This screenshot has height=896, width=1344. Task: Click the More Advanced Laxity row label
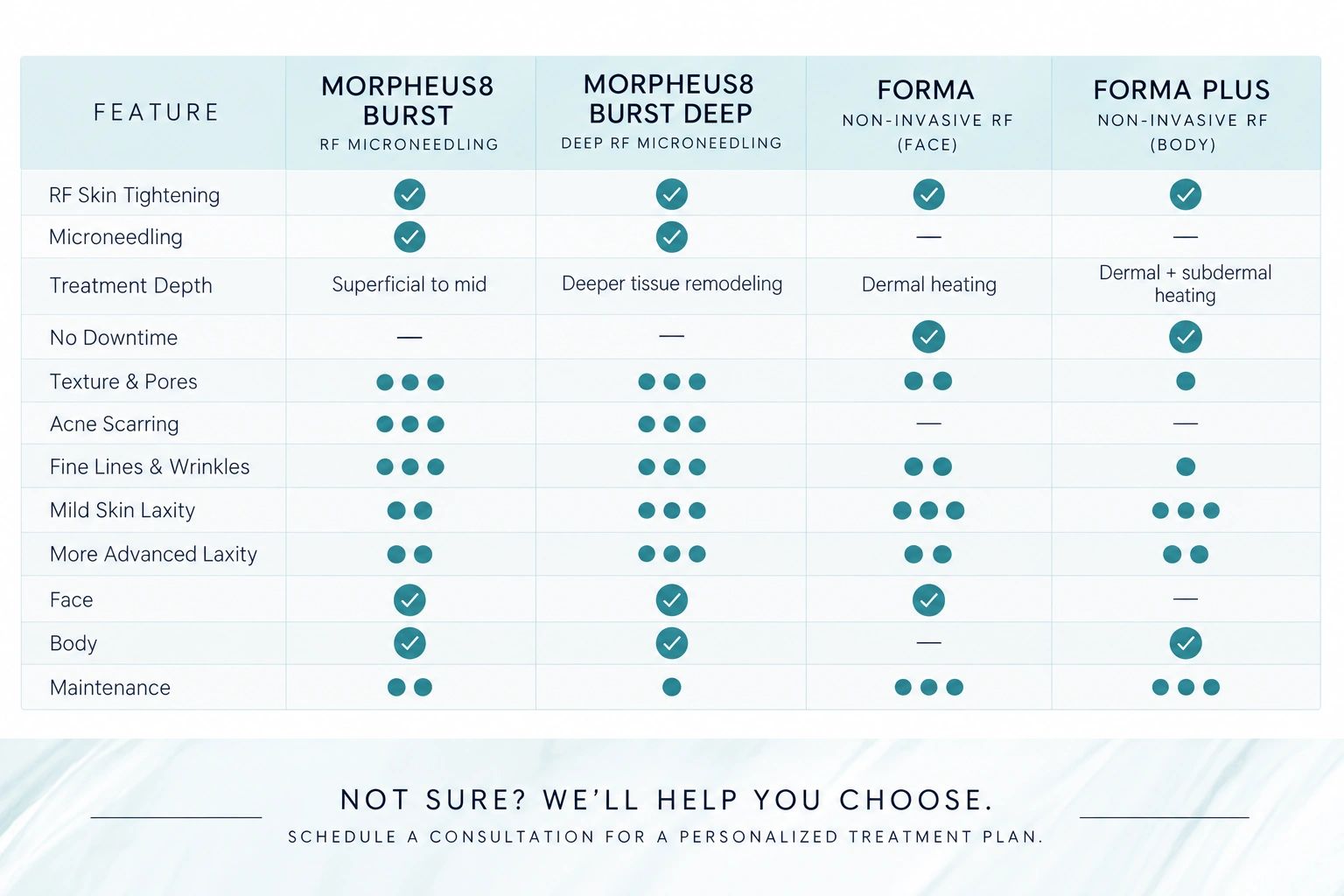[x=153, y=555]
